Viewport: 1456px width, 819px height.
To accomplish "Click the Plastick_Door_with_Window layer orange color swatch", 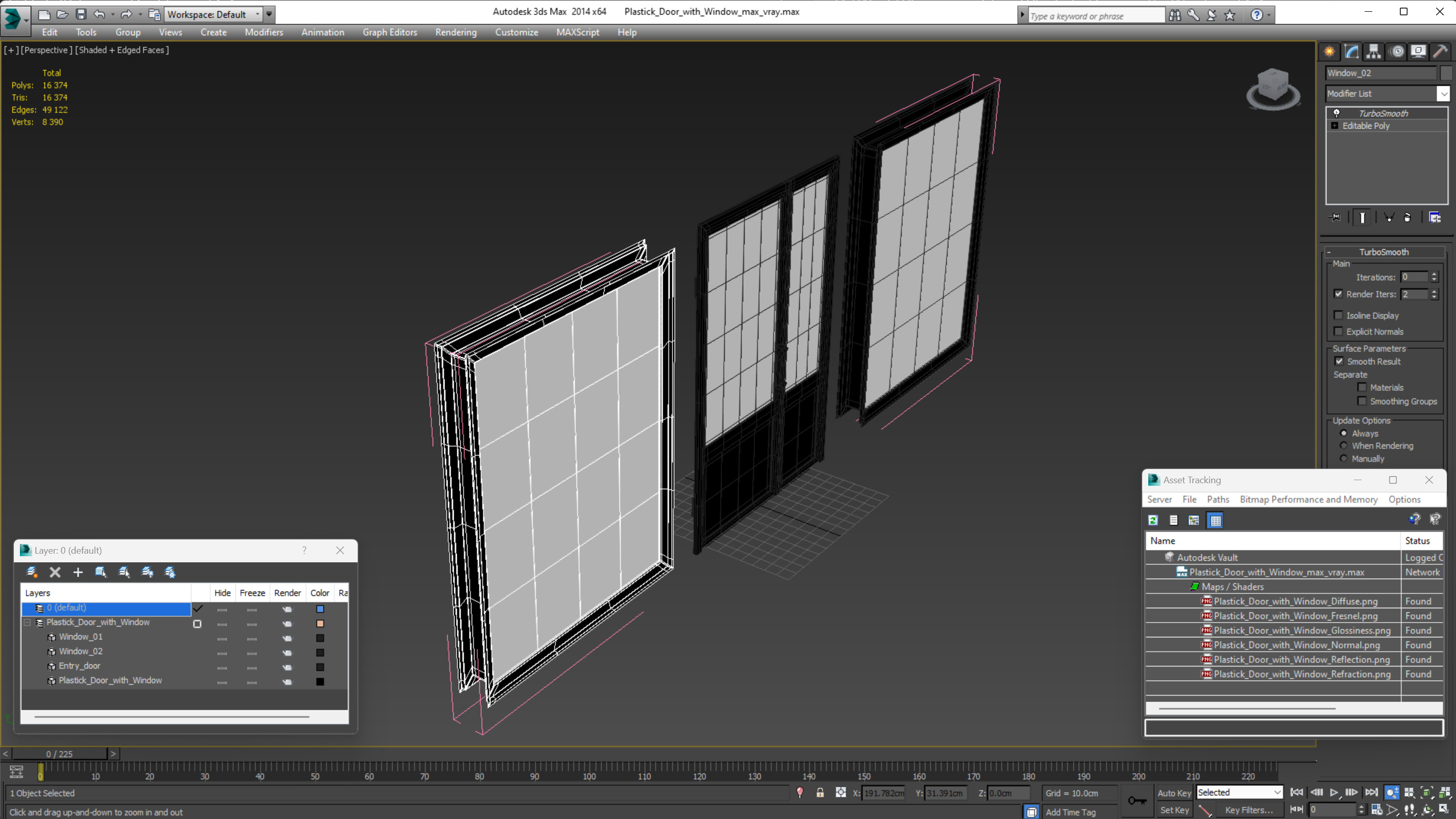I will 320,624.
